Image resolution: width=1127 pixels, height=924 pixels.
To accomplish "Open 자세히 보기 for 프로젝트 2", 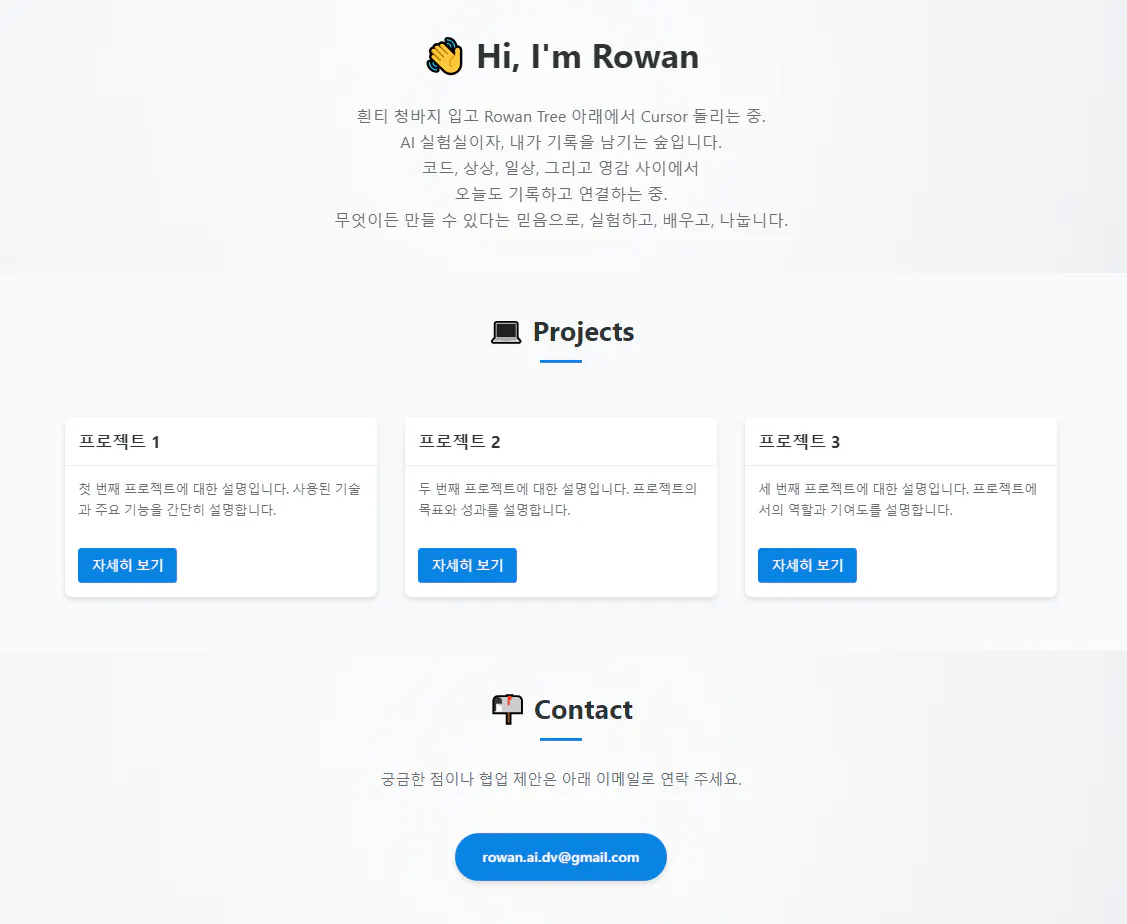I will click(x=467, y=565).
